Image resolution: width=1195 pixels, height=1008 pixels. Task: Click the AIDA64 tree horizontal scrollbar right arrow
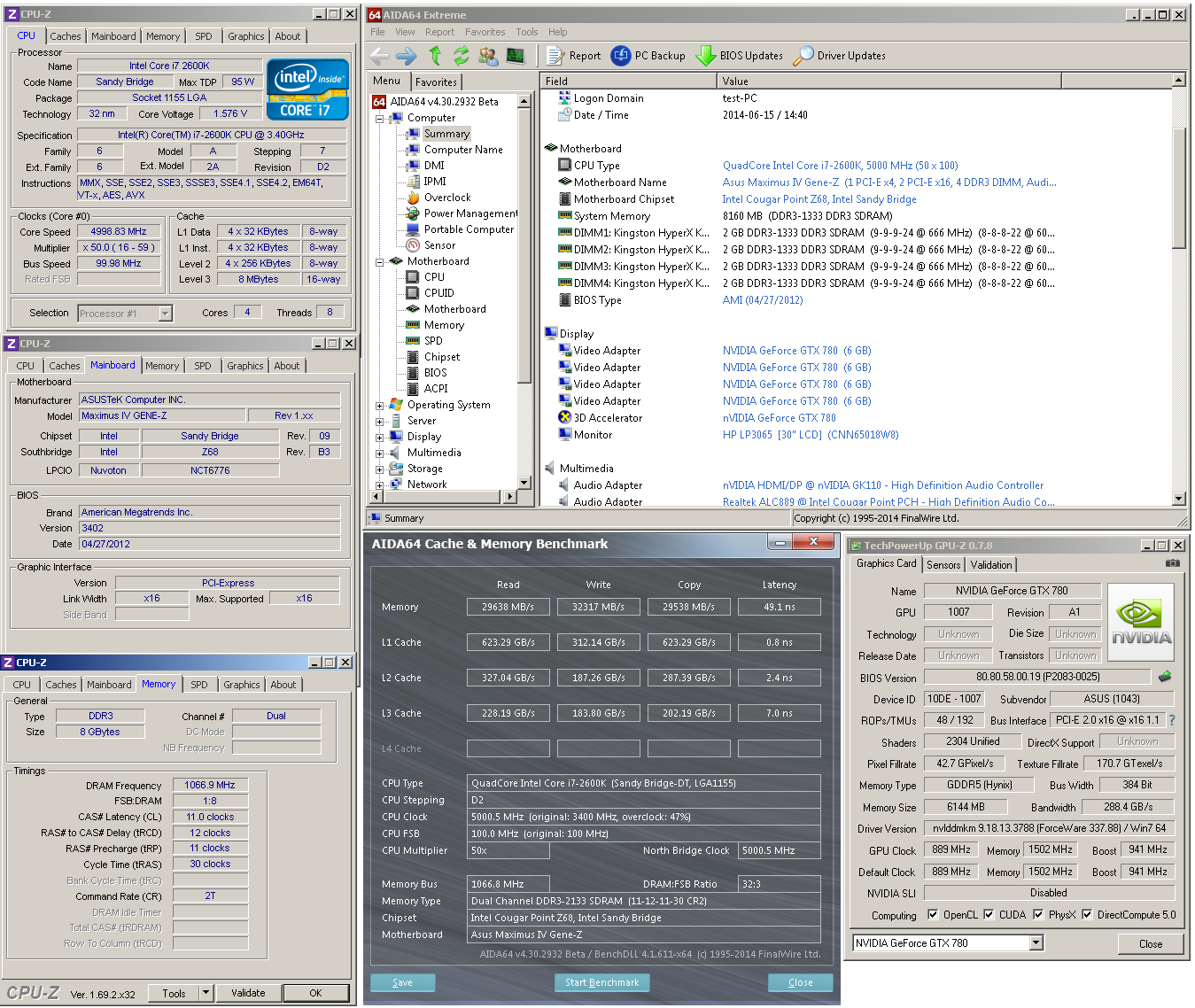point(510,497)
